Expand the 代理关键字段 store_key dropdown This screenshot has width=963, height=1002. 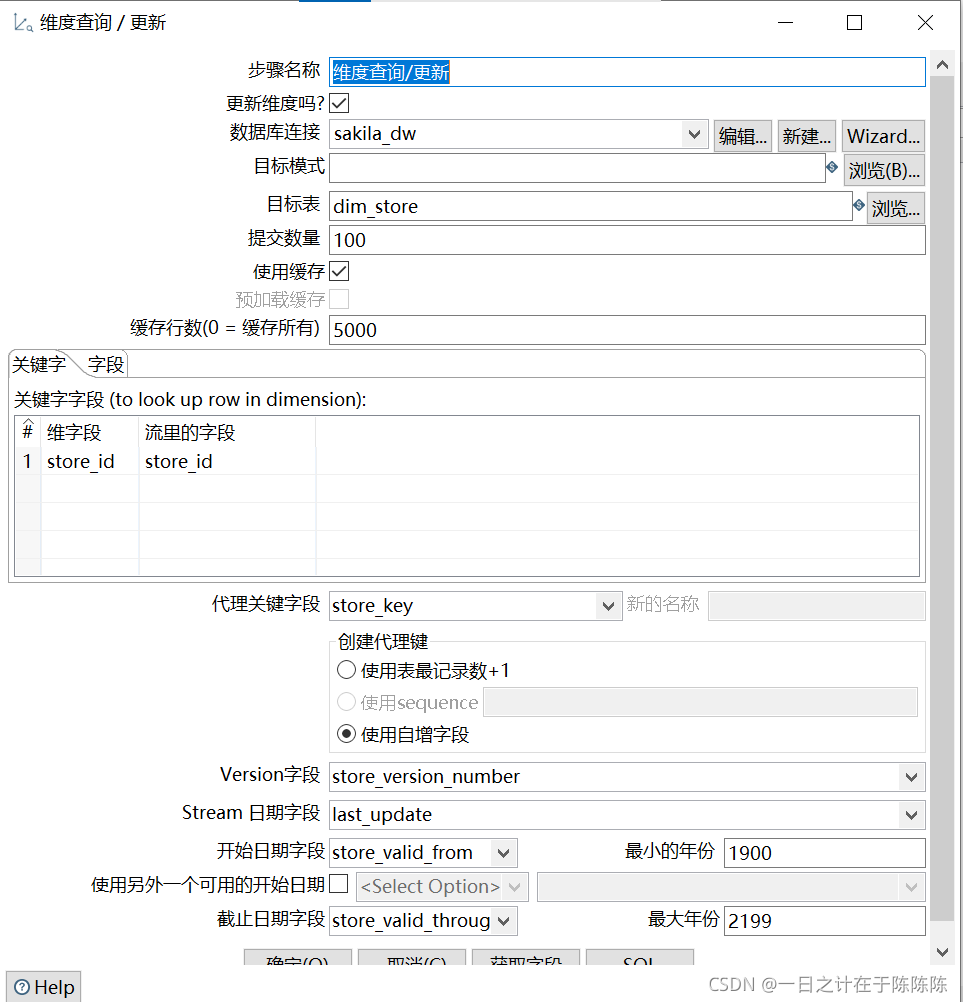pos(608,606)
